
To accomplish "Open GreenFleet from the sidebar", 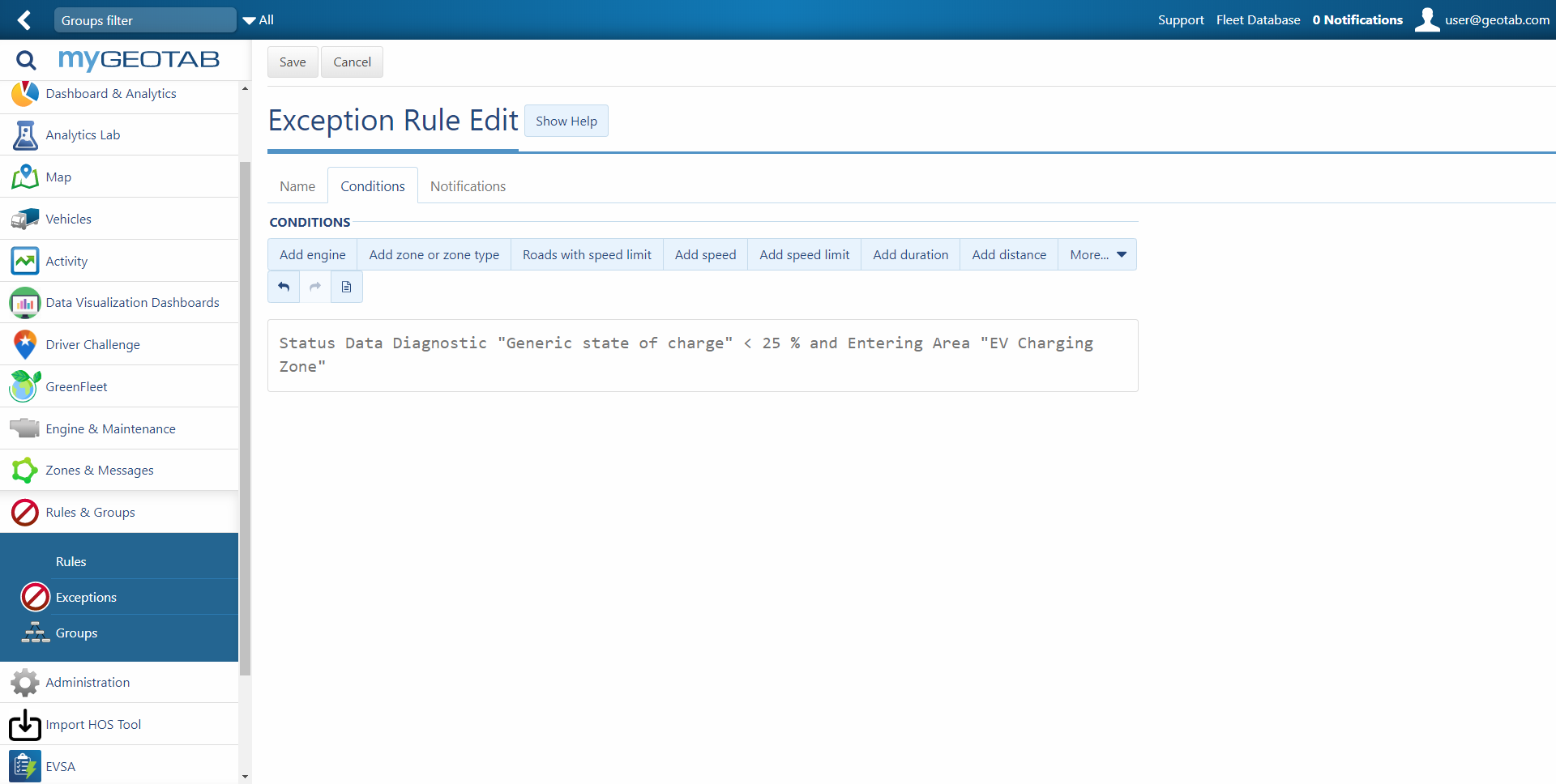I will point(76,386).
